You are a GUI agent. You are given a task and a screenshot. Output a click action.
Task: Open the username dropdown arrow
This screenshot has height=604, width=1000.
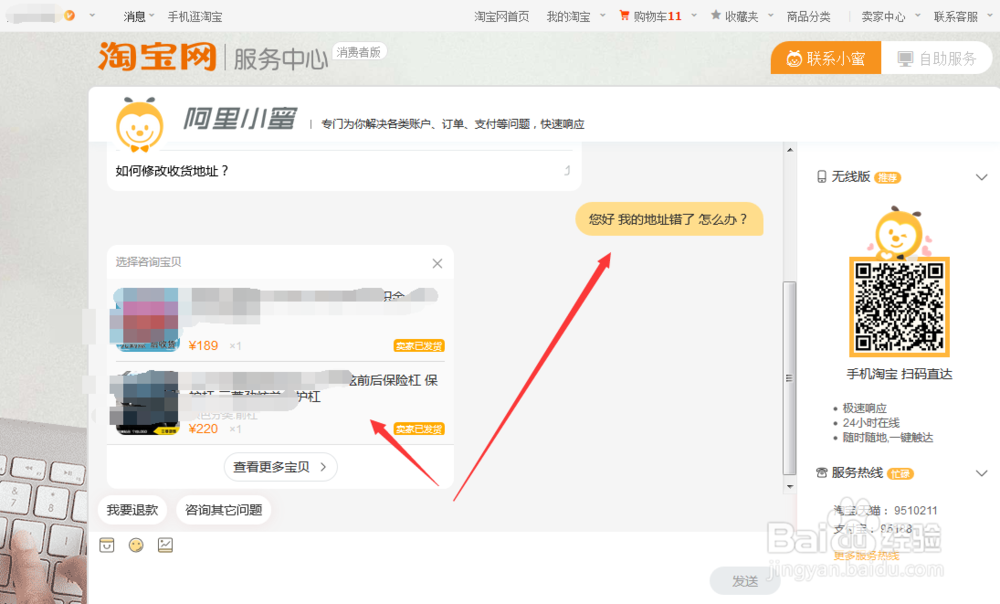92,15
